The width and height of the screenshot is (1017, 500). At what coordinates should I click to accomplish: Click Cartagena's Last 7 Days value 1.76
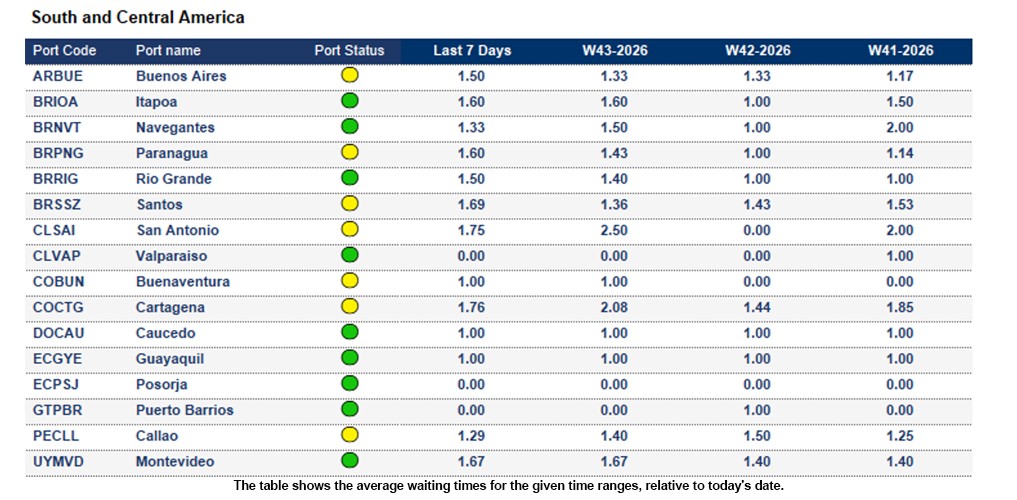tap(472, 307)
